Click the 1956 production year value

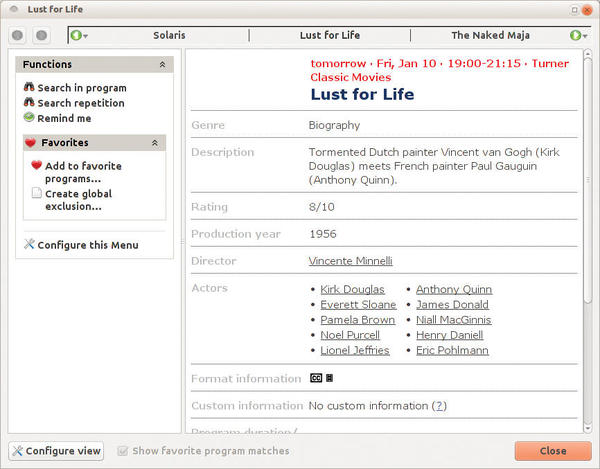pyautogui.click(x=323, y=234)
